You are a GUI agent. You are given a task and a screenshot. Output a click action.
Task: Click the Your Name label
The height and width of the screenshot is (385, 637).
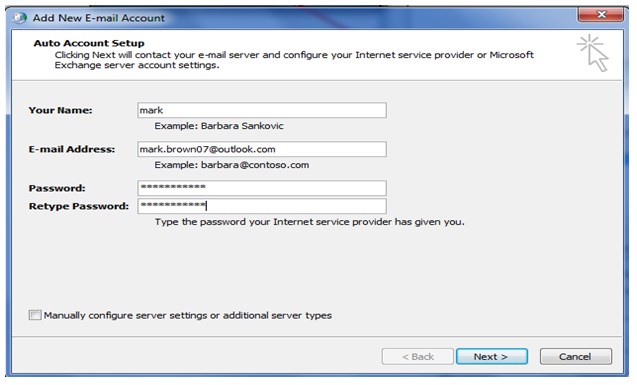60,110
